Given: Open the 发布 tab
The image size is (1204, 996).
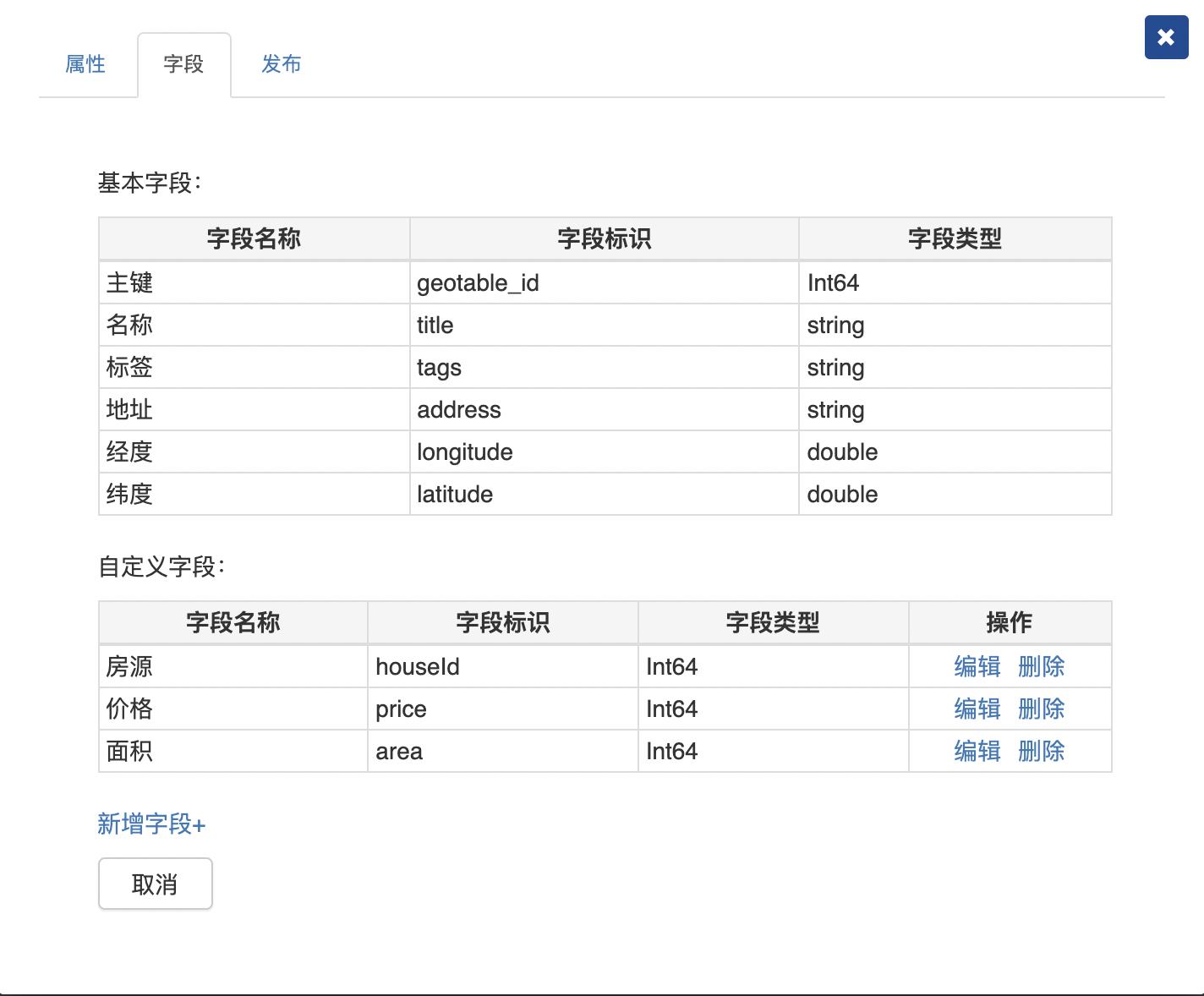Looking at the screenshot, I should tap(282, 64).
